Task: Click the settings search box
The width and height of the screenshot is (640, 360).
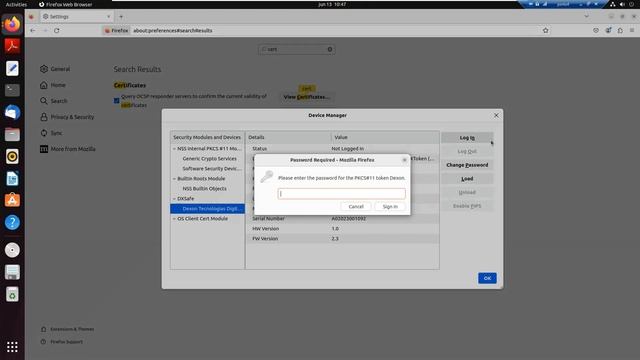Action: (297, 49)
